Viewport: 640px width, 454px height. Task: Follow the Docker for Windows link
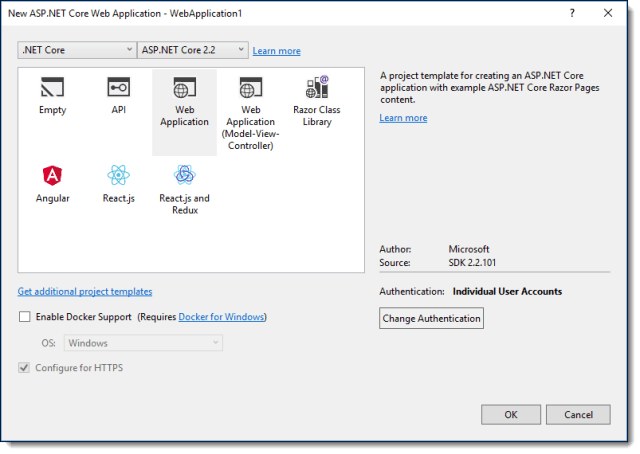(221, 317)
